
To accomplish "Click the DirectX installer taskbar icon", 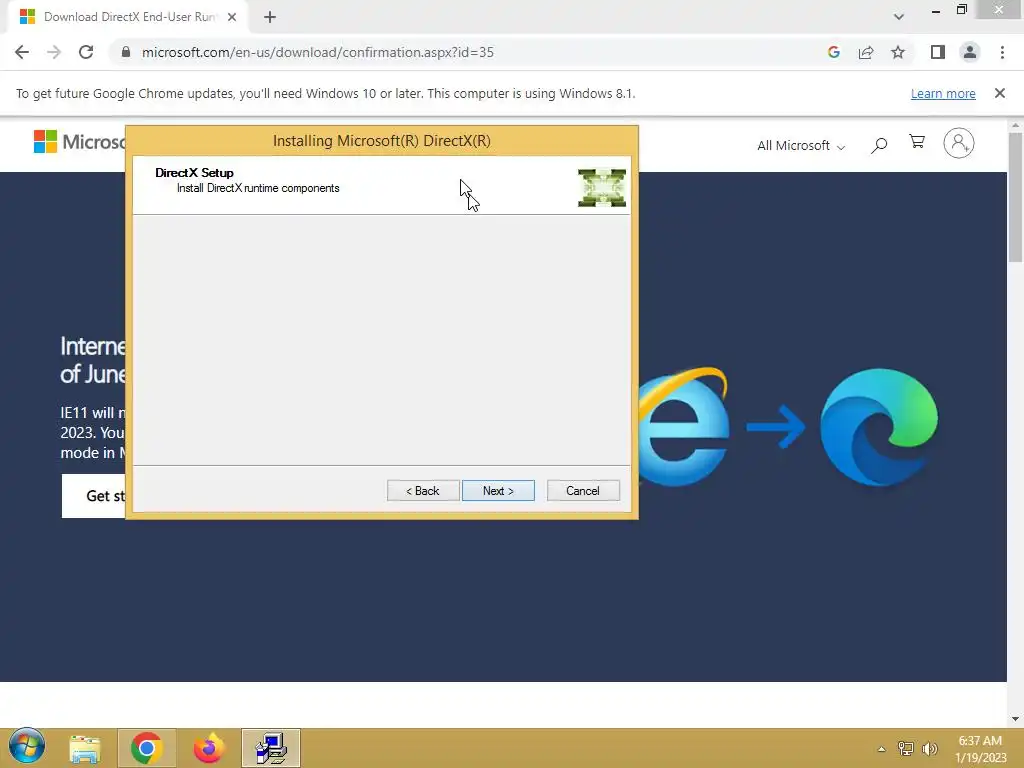I will (271, 748).
